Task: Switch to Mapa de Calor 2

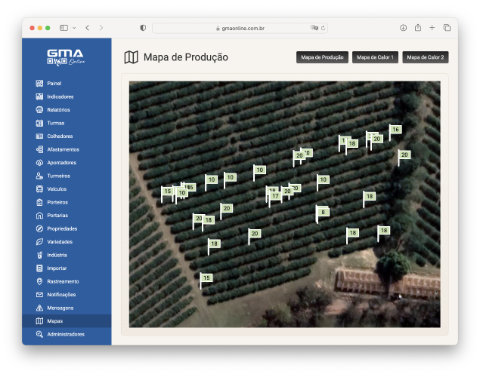Action: [x=425, y=57]
